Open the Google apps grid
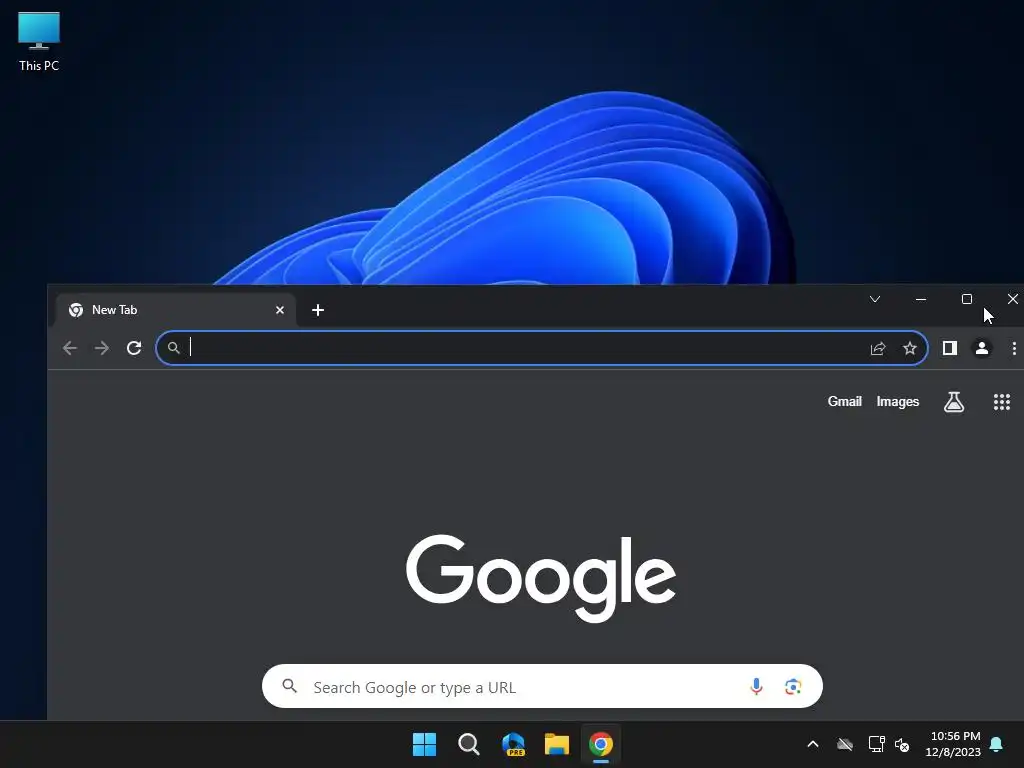1024x768 pixels. pyautogui.click(x=1002, y=402)
